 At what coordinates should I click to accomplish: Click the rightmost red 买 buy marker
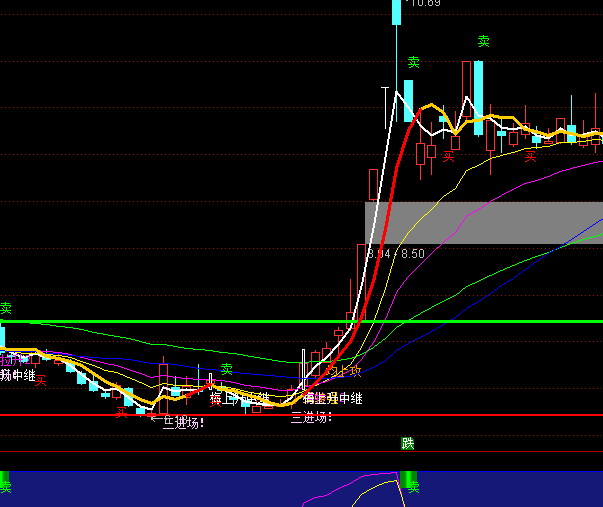(x=531, y=155)
